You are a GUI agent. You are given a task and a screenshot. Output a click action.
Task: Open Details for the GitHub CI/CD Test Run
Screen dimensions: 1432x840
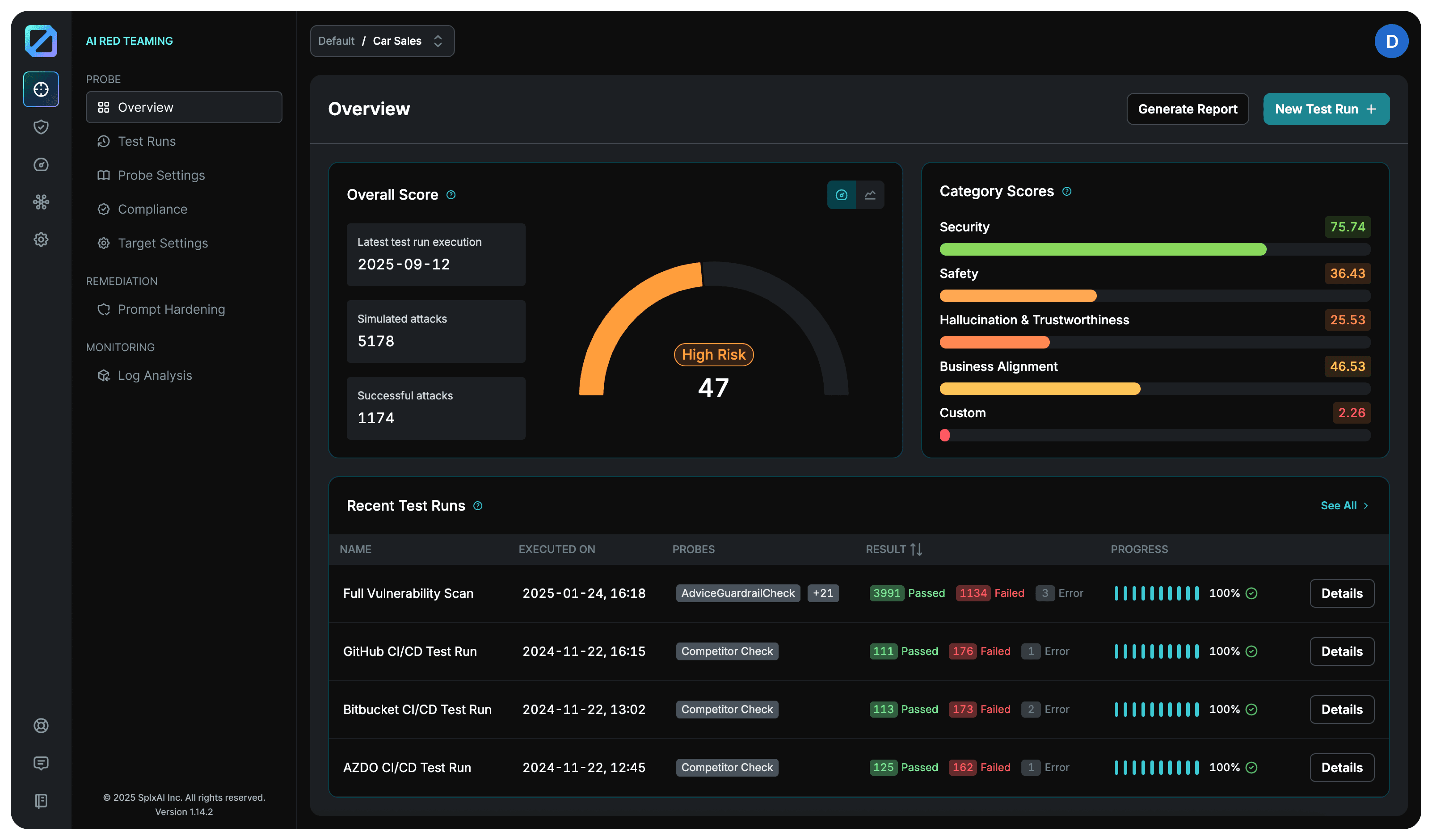(x=1342, y=651)
